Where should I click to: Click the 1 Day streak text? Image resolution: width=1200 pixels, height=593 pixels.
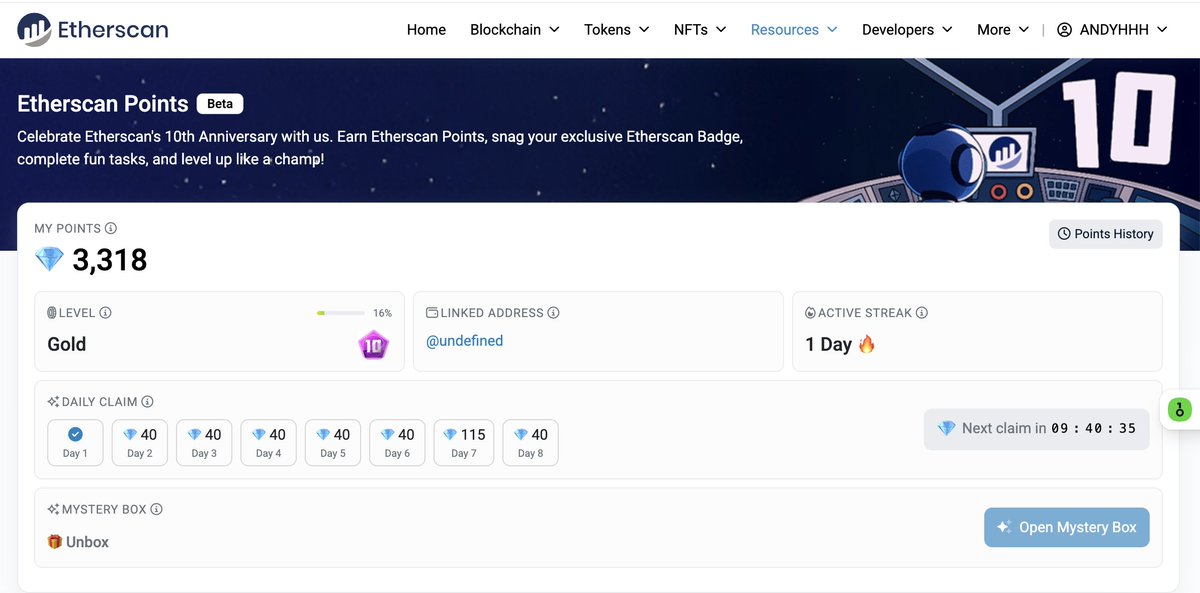coord(828,344)
